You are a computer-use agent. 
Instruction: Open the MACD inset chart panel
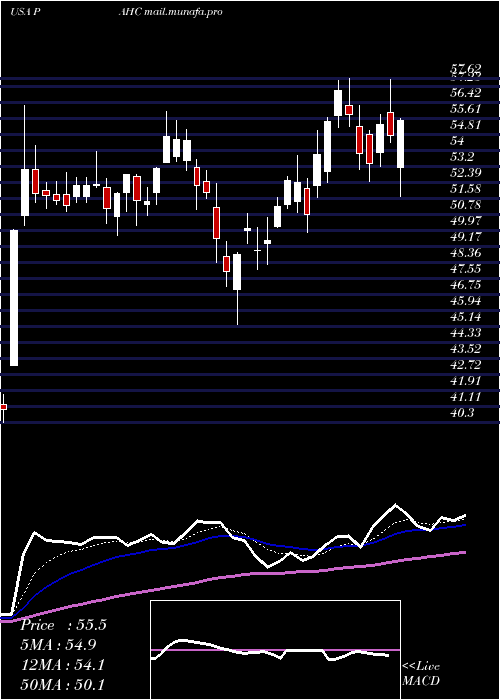point(275,650)
